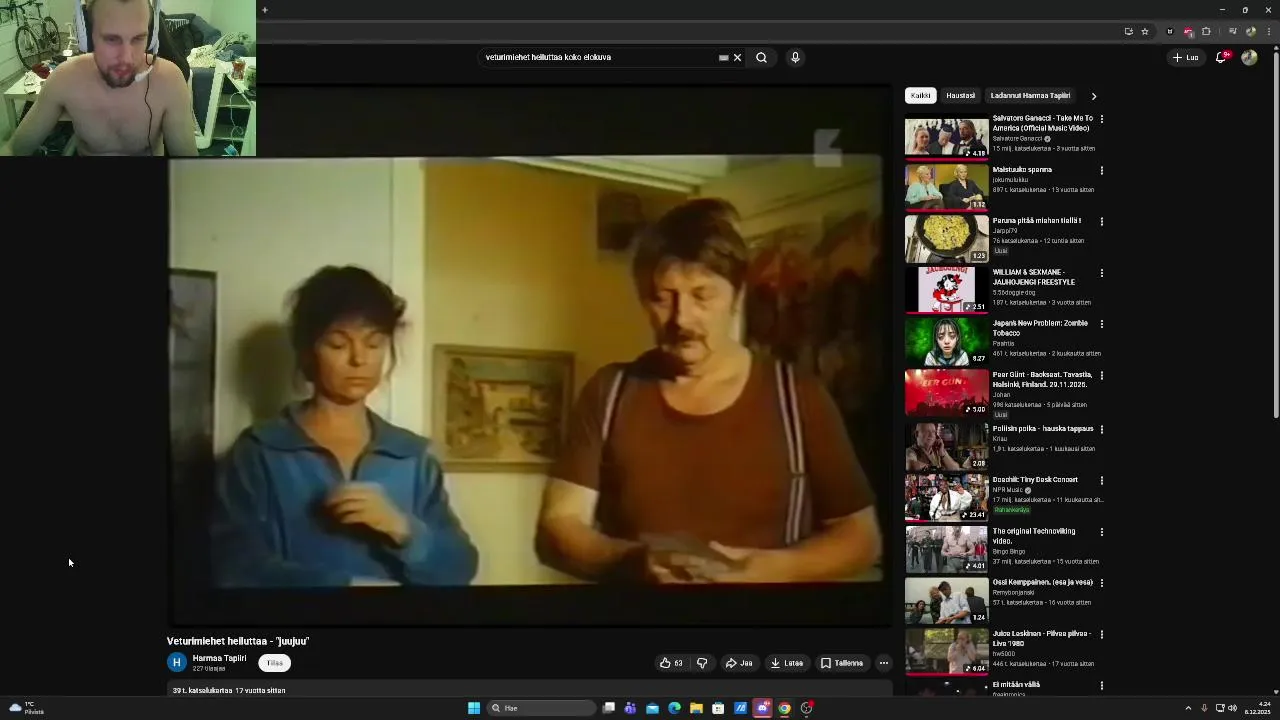Open Japan's New Problem Zombie Tobacco thumbnail

click(x=946, y=342)
